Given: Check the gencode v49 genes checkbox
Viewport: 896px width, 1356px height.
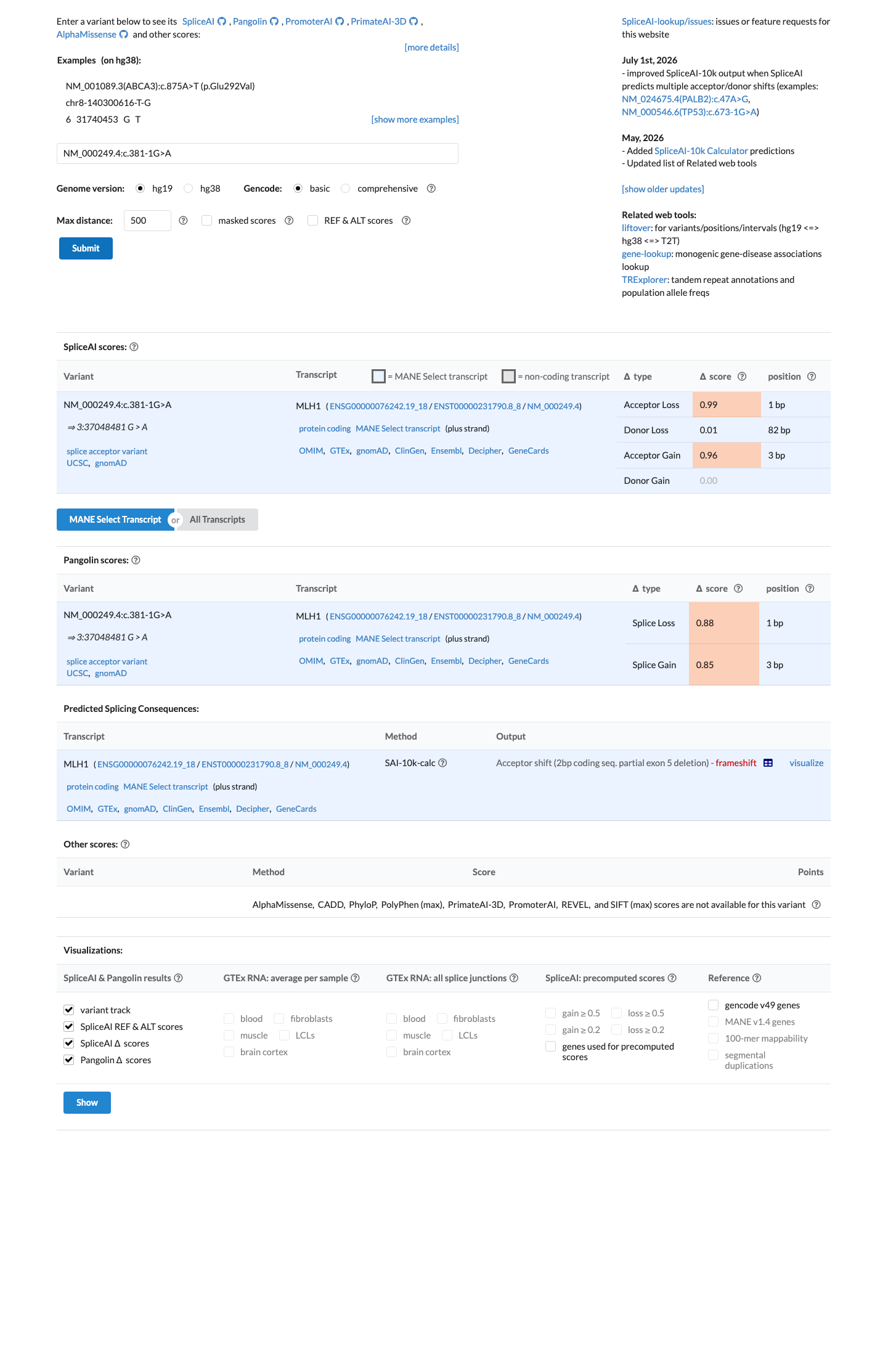Looking at the screenshot, I should (714, 1005).
